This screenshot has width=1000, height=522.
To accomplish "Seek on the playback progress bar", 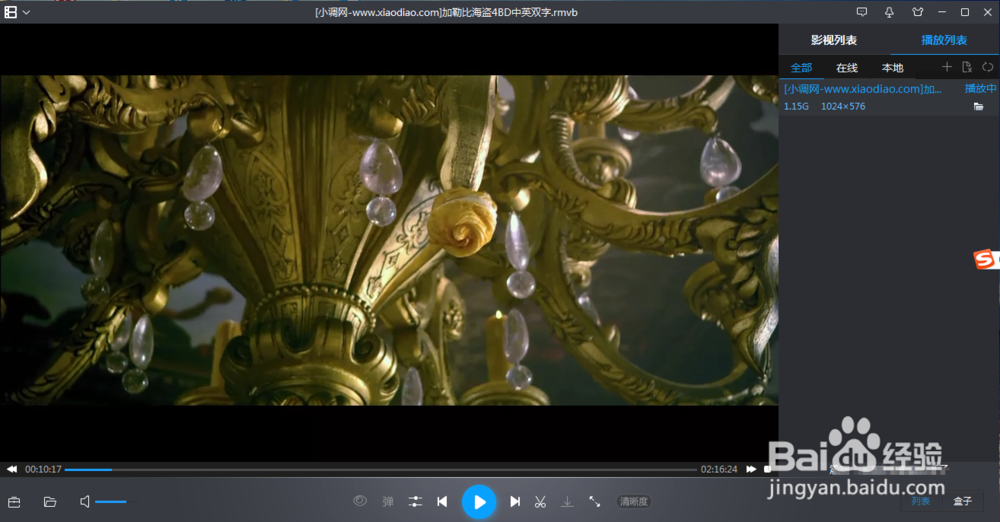I will point(381,470).
